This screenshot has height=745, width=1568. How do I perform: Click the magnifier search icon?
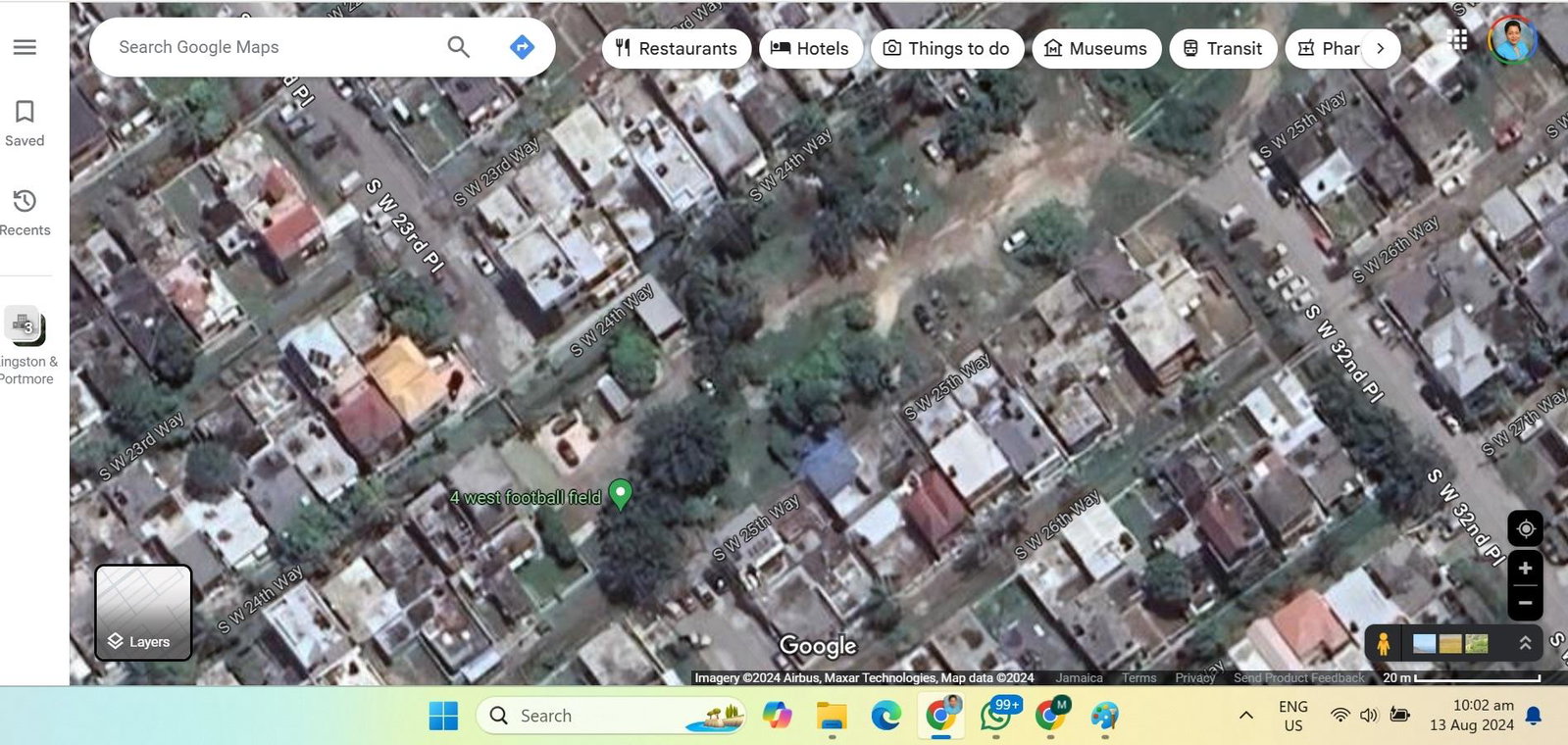pos(458,47)
